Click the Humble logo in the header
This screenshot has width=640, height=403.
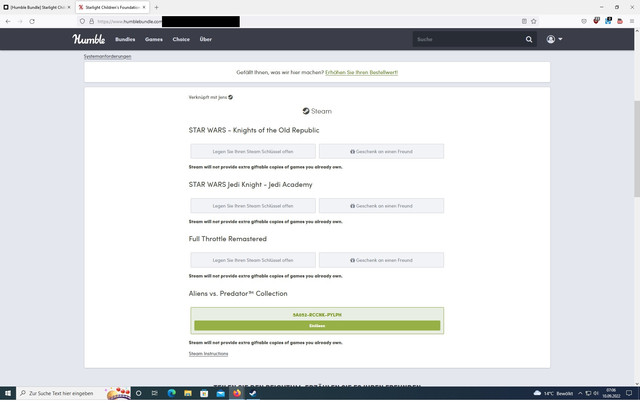[x=89, y=39]
